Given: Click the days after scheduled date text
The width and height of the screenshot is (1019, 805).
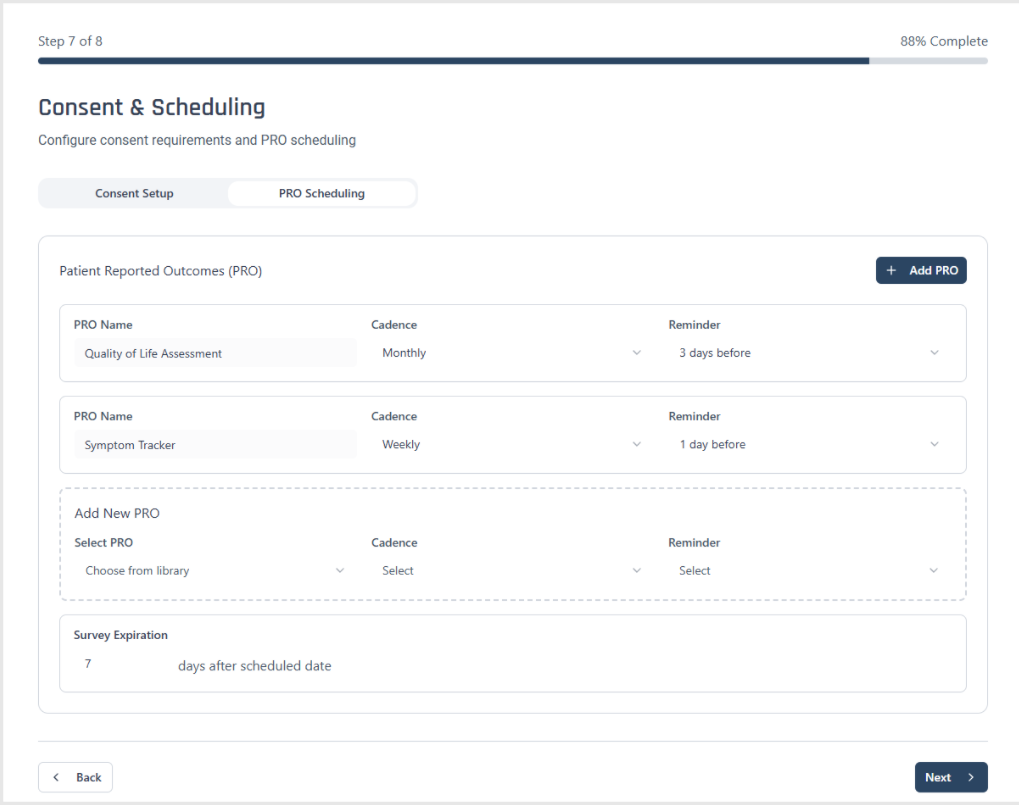Looking at the screenshot, I should click(x=255, y=666).
